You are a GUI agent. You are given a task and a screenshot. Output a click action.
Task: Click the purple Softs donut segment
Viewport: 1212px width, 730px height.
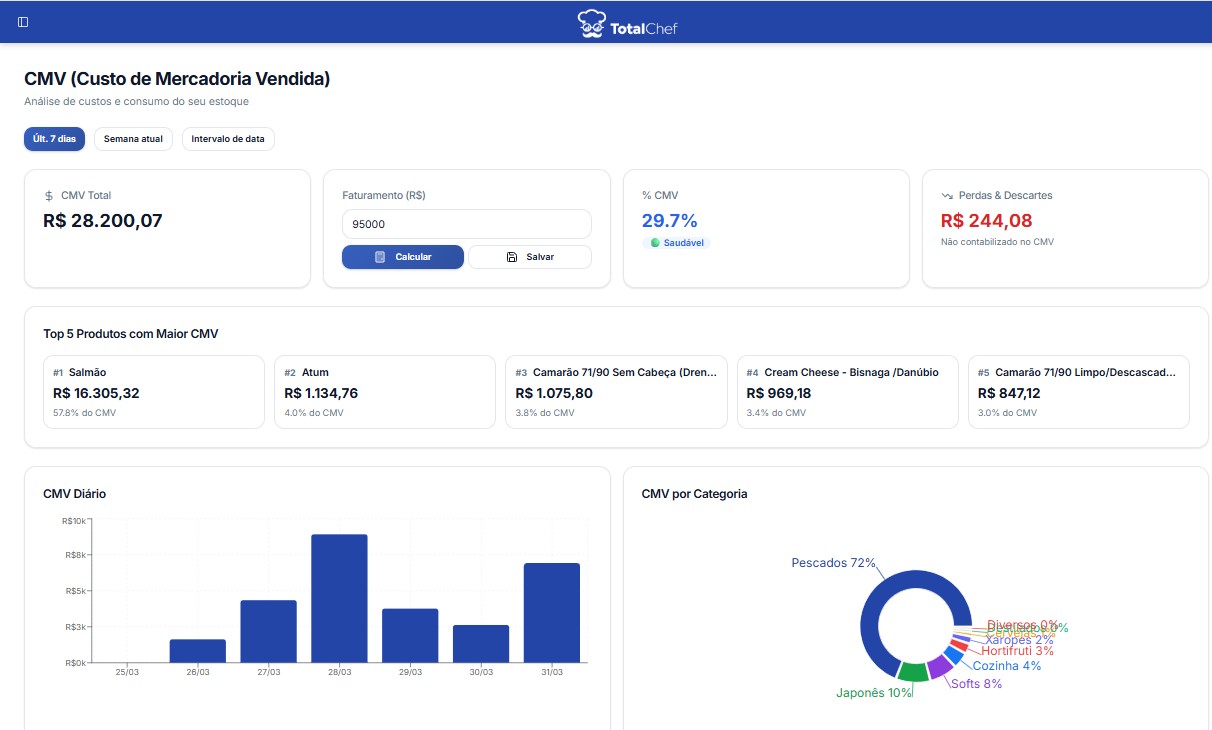(x=939, y=665)
